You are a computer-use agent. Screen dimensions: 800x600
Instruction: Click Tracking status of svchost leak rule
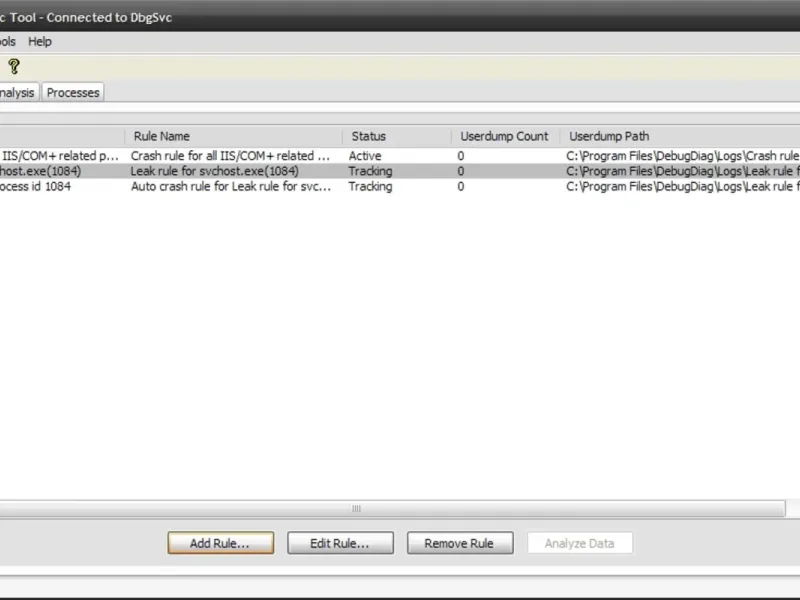370,171
